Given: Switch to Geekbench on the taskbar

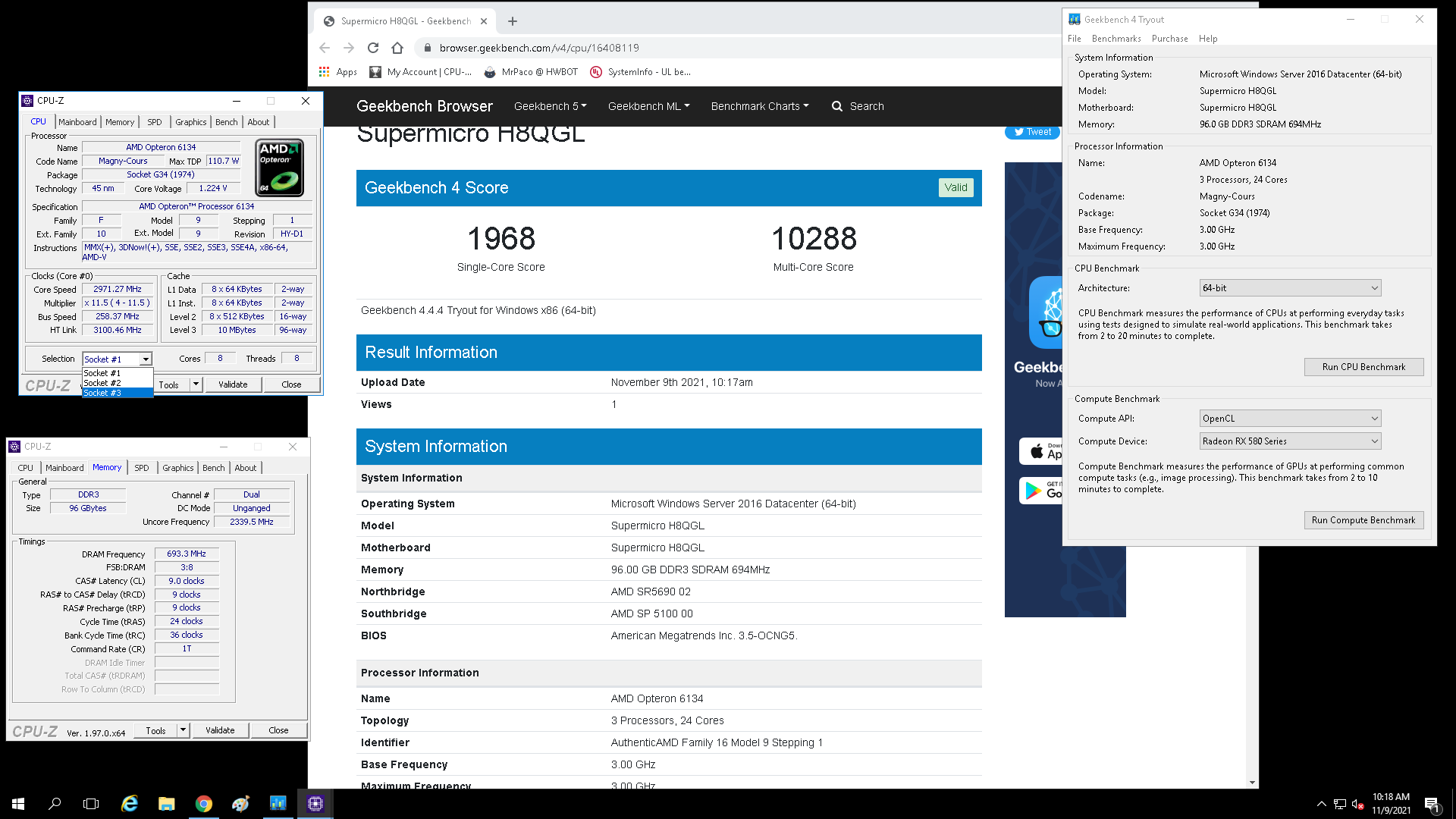Looking at the screenshot, I should [x=278, y=804].
